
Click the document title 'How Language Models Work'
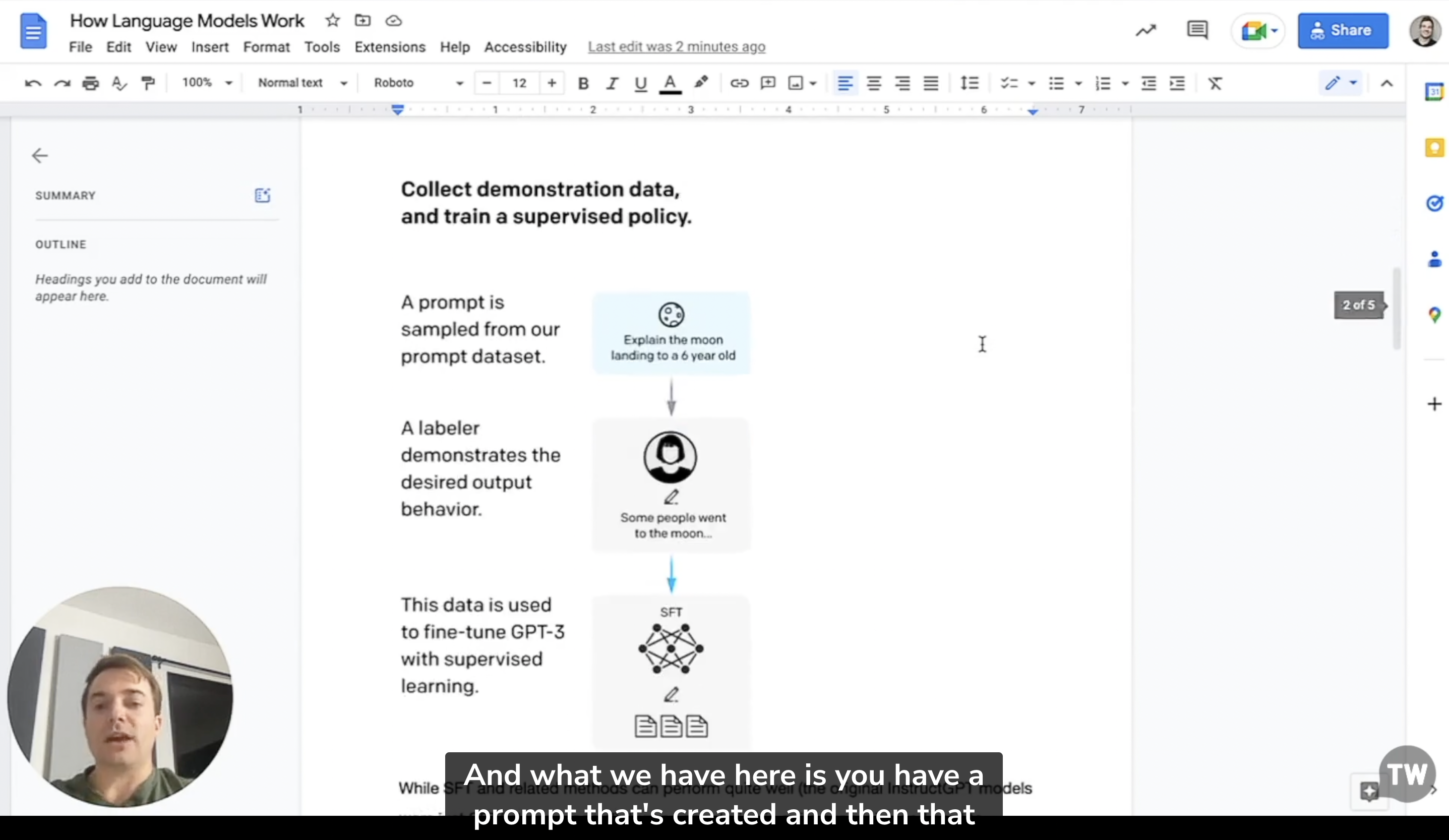click(187, 21)
